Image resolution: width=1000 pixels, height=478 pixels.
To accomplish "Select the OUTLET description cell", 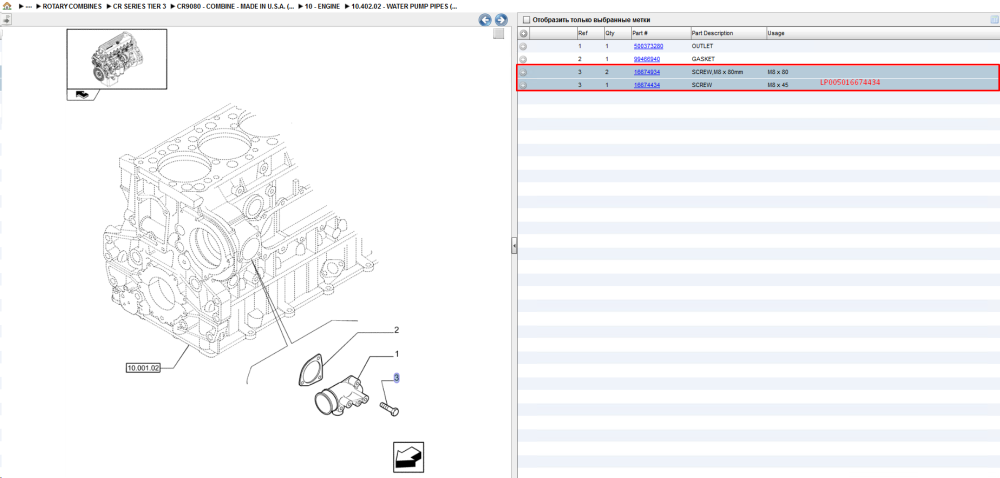I will click(702, 47).
